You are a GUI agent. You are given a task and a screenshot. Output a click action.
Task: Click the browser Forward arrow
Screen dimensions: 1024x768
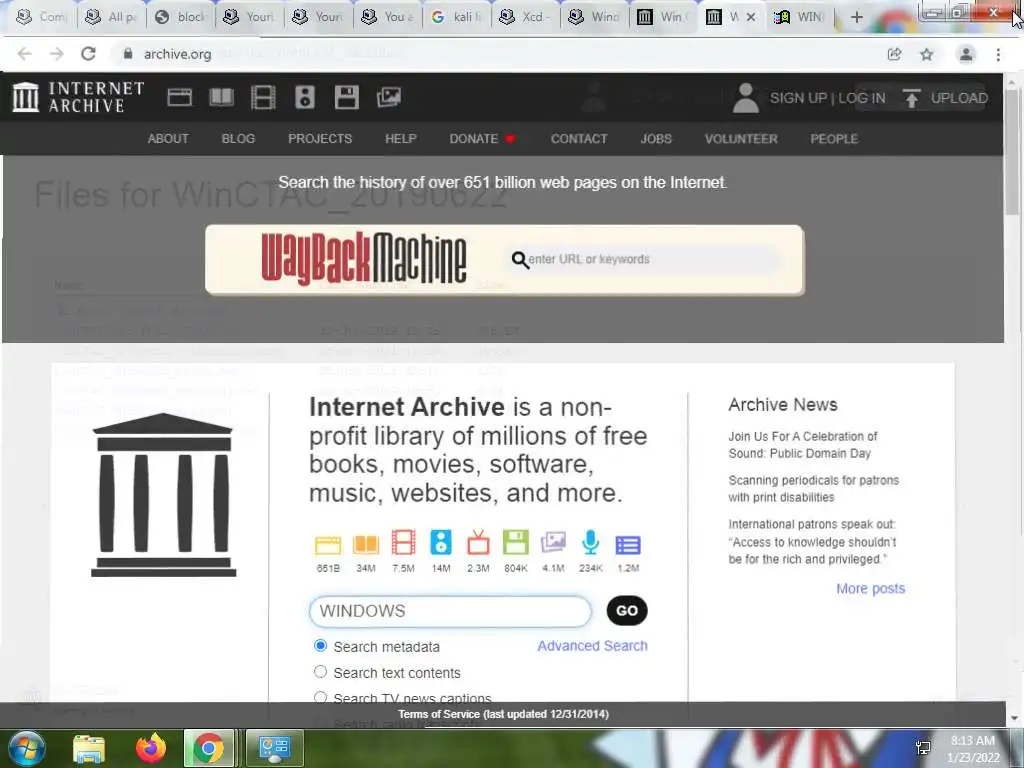(x=57, y=54)
